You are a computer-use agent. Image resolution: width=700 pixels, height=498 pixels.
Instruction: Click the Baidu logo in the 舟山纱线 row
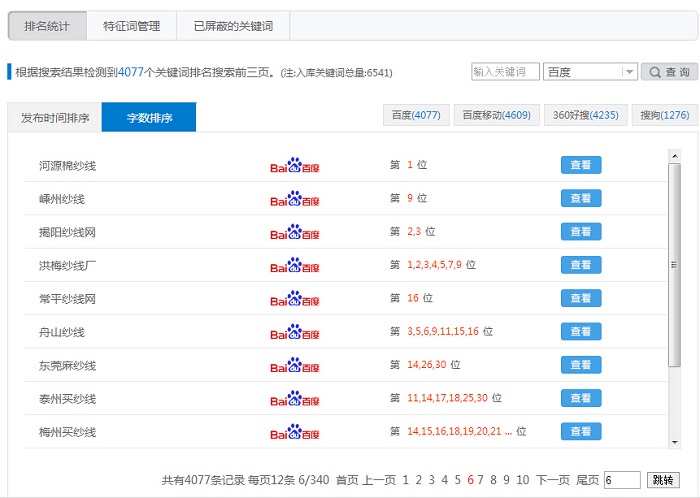point(294,331)
